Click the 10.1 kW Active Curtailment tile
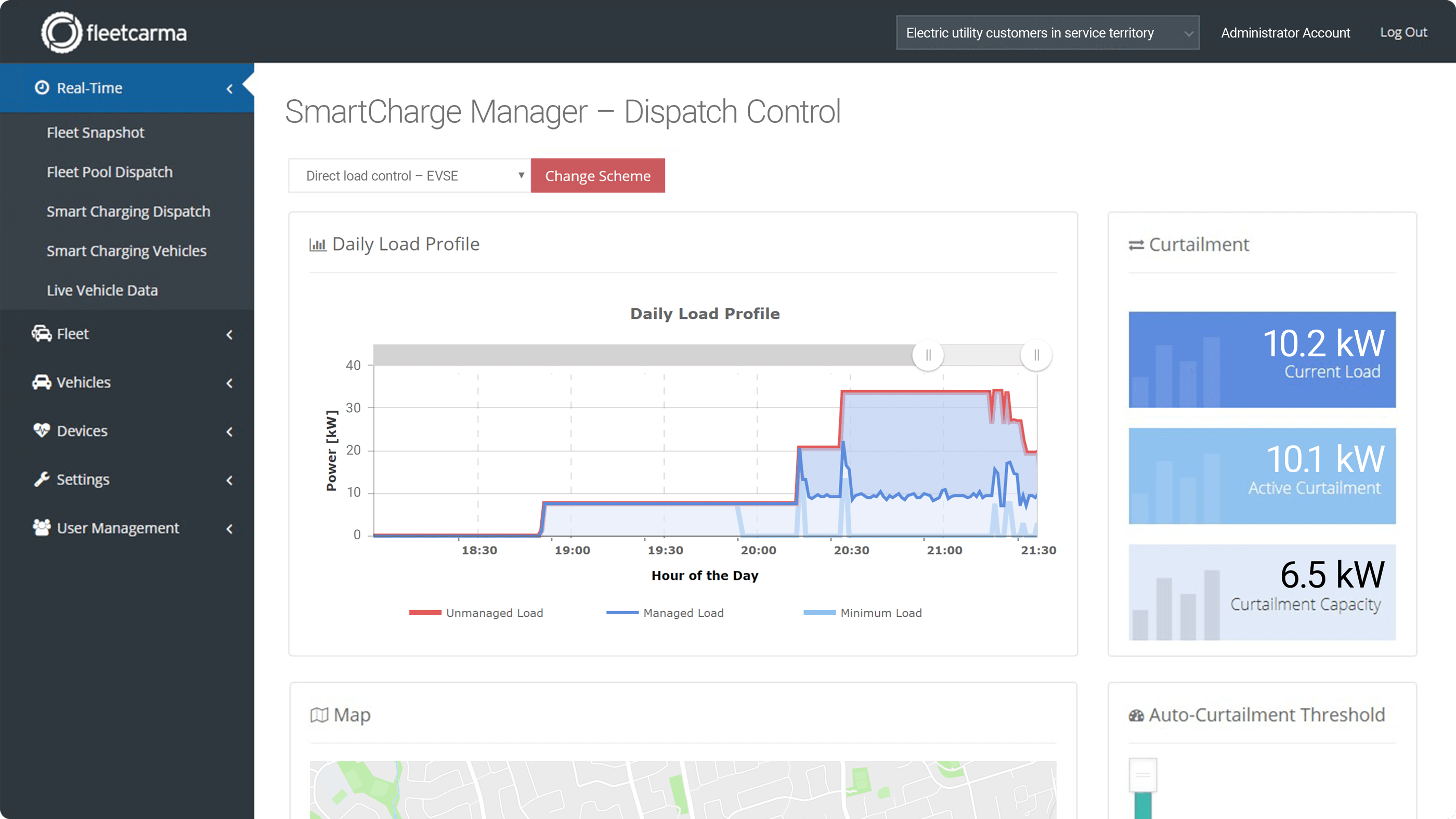Image resolution: width=1456 pixels, height=819 pixels. point(1262,476)
